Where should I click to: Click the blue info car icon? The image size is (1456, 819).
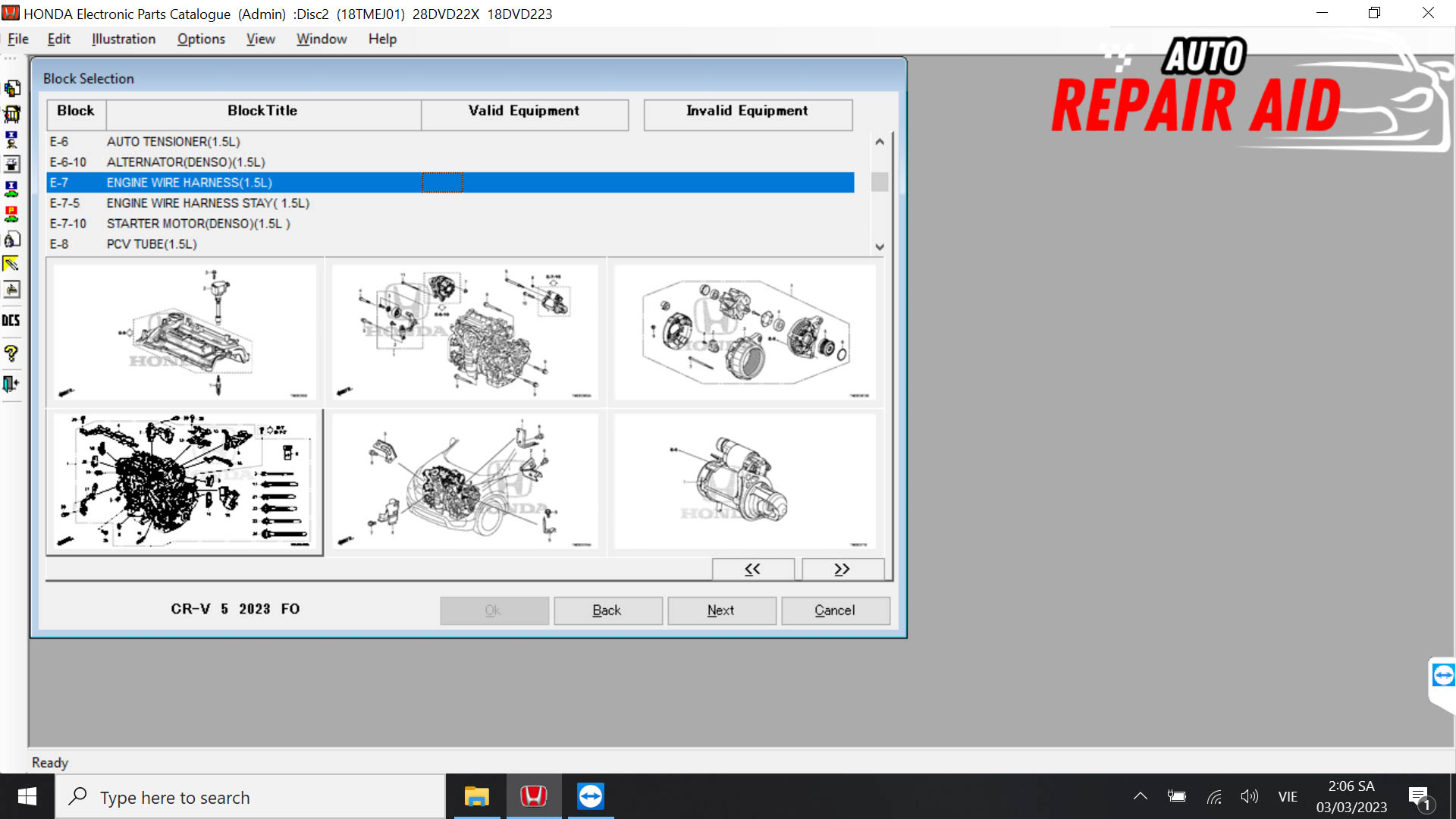[12, 190]
